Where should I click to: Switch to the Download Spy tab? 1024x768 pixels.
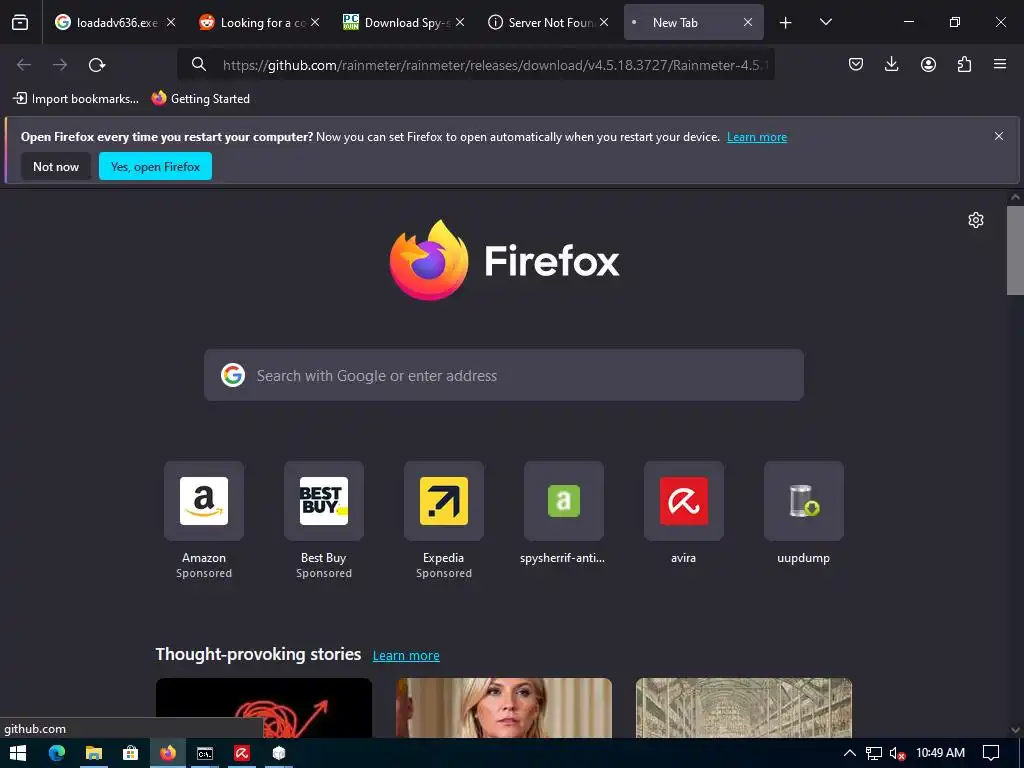[x=404, y=22]
